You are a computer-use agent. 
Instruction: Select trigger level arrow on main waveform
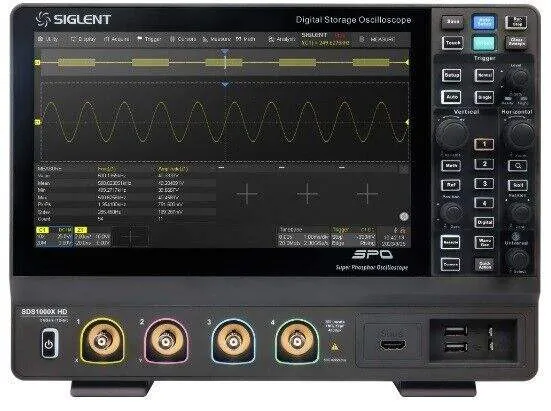click(407, 122)
